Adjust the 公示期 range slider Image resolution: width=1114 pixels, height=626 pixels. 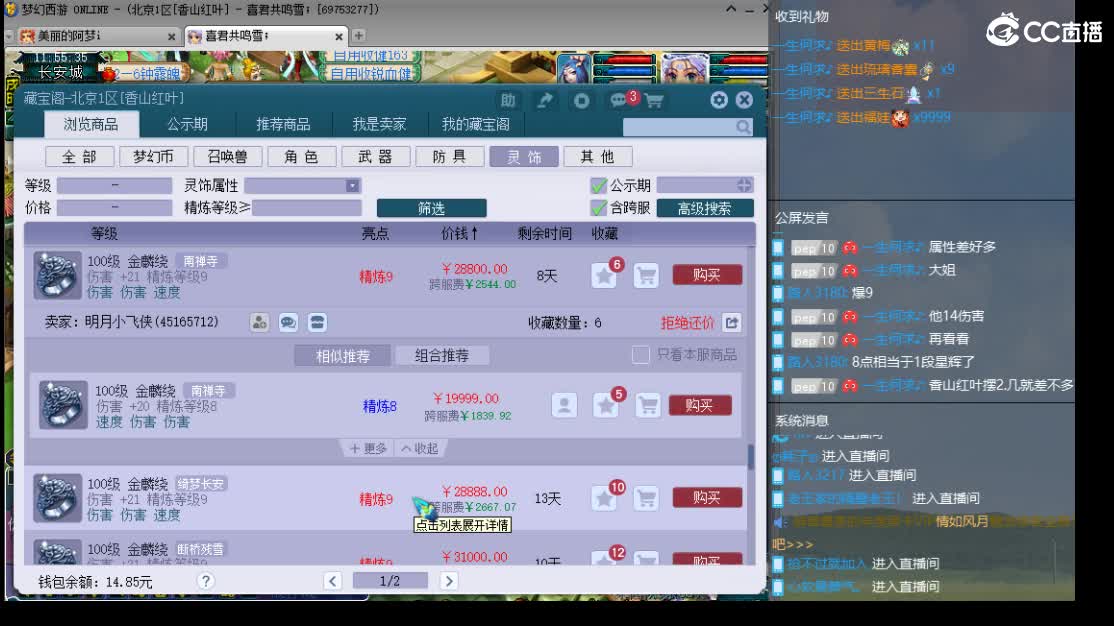(x=744, y=184)
